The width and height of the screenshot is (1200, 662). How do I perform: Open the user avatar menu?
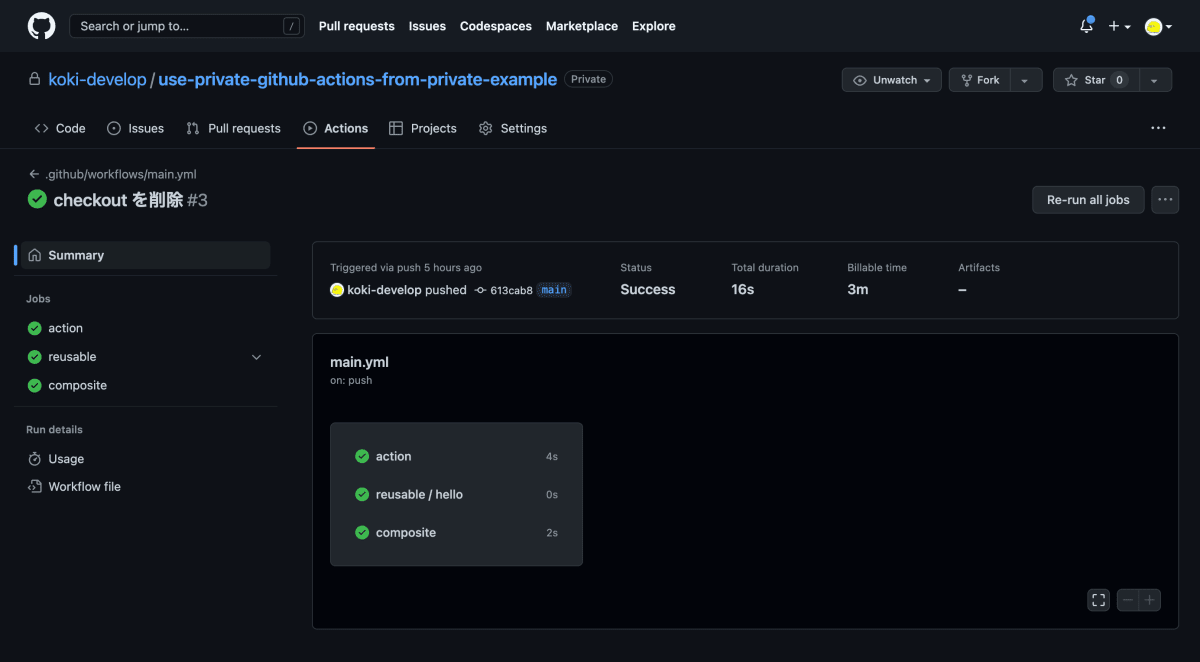[1158, 27]
